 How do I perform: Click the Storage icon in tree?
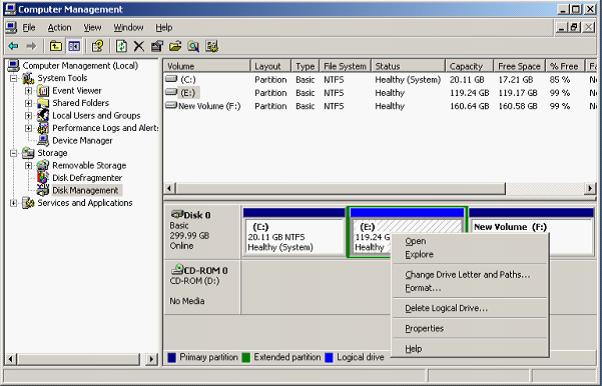28,153
